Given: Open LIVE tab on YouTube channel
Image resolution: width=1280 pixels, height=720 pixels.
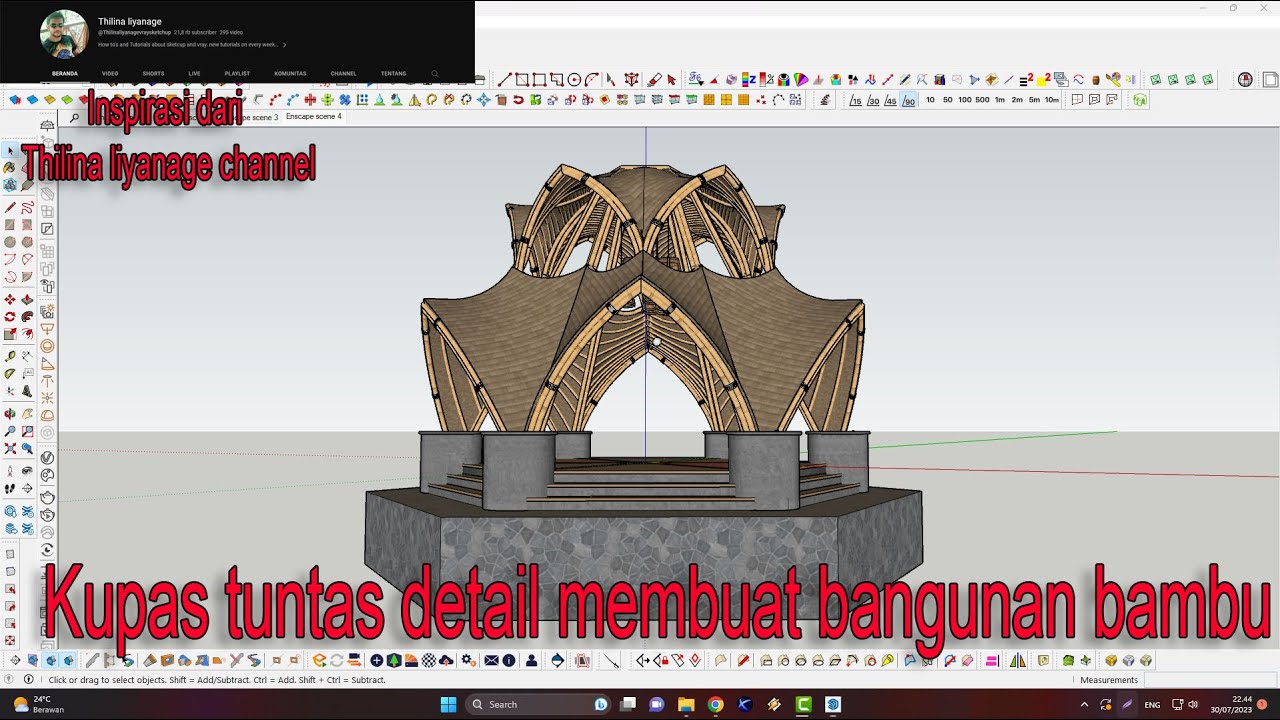Looking at the screenshot, I should click(x=194, y=73).
